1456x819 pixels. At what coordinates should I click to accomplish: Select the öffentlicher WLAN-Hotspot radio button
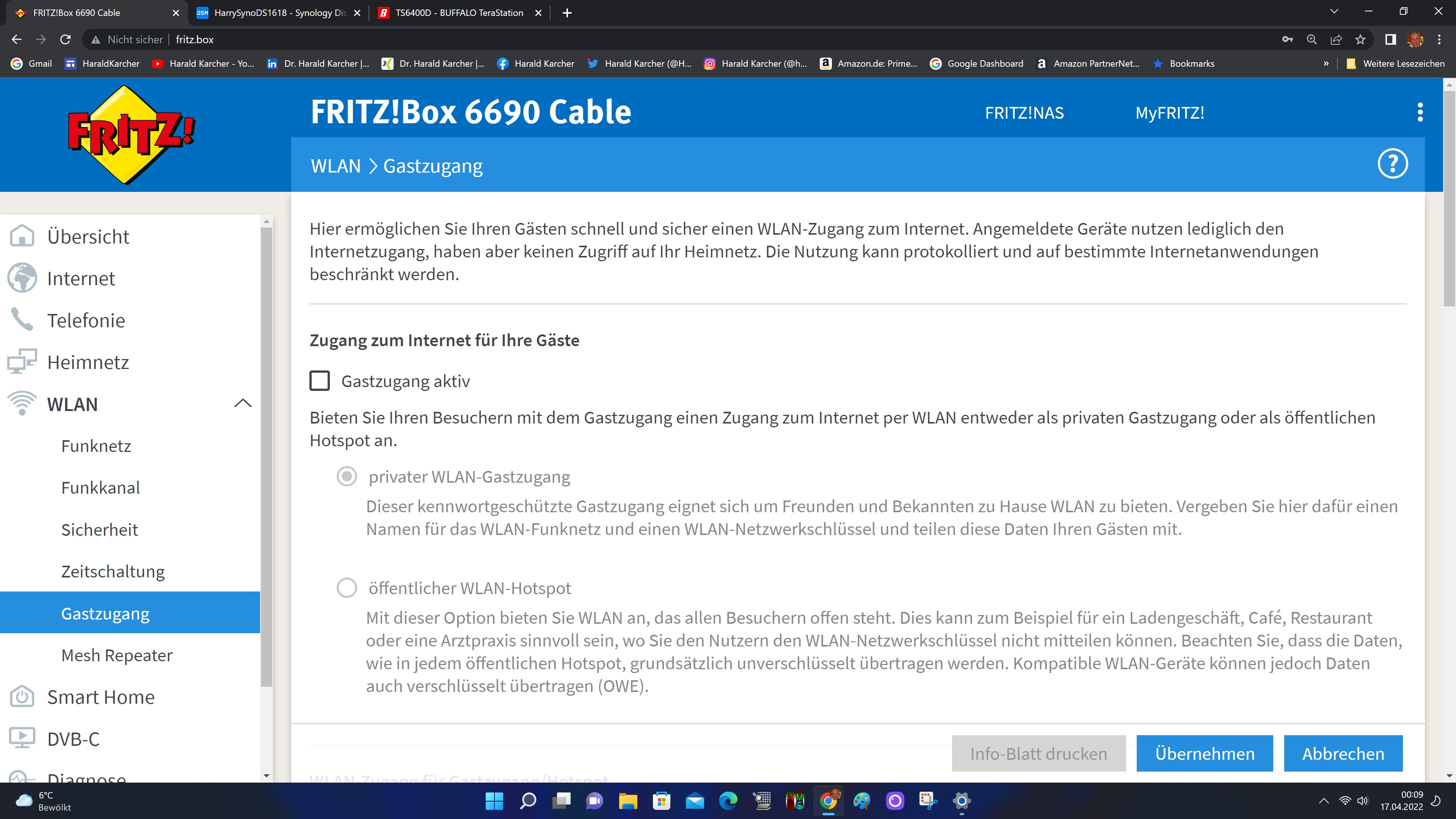tap(347, 588)
